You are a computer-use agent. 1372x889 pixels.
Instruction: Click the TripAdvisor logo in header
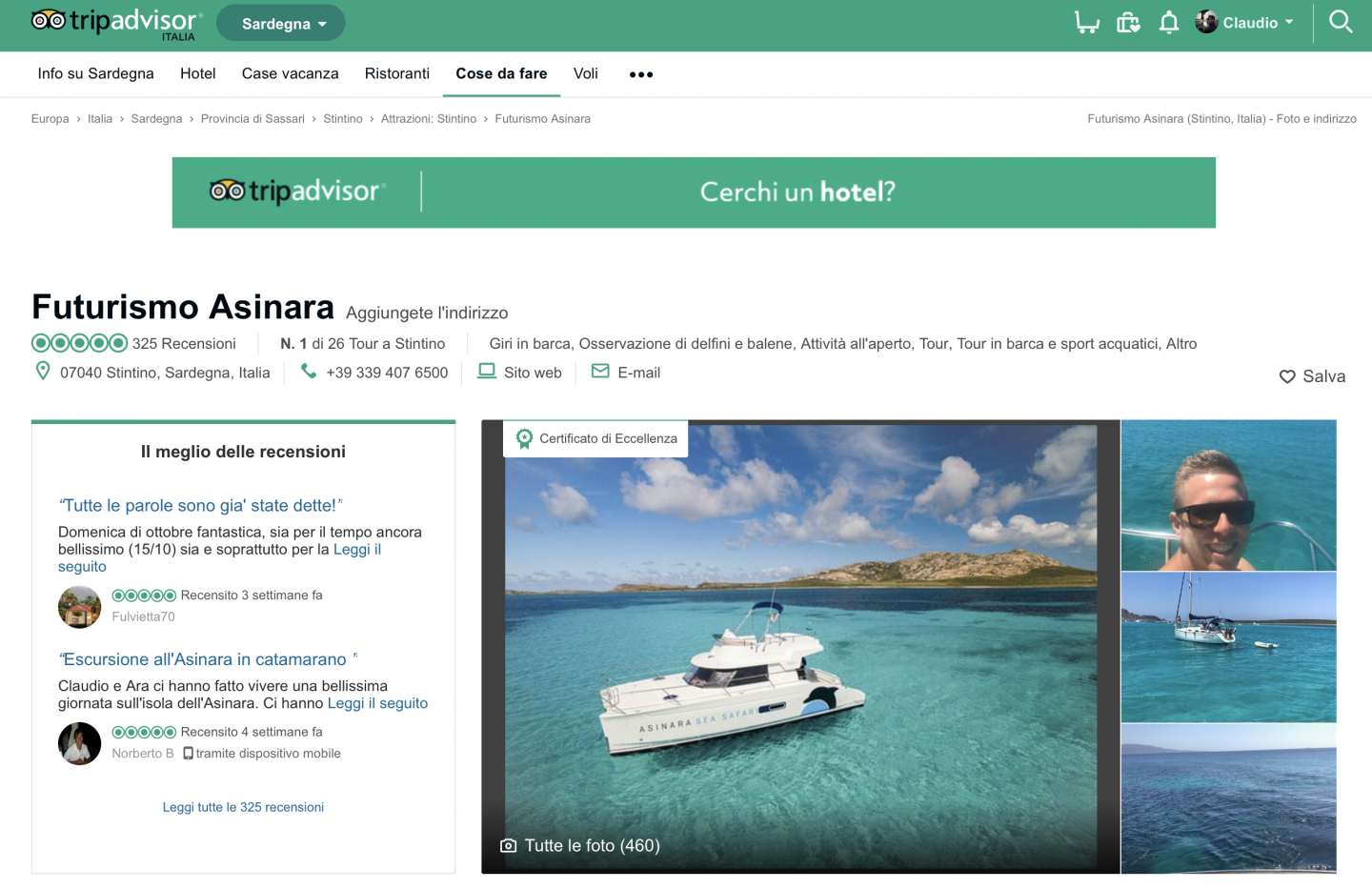click(x=116, y=23)
